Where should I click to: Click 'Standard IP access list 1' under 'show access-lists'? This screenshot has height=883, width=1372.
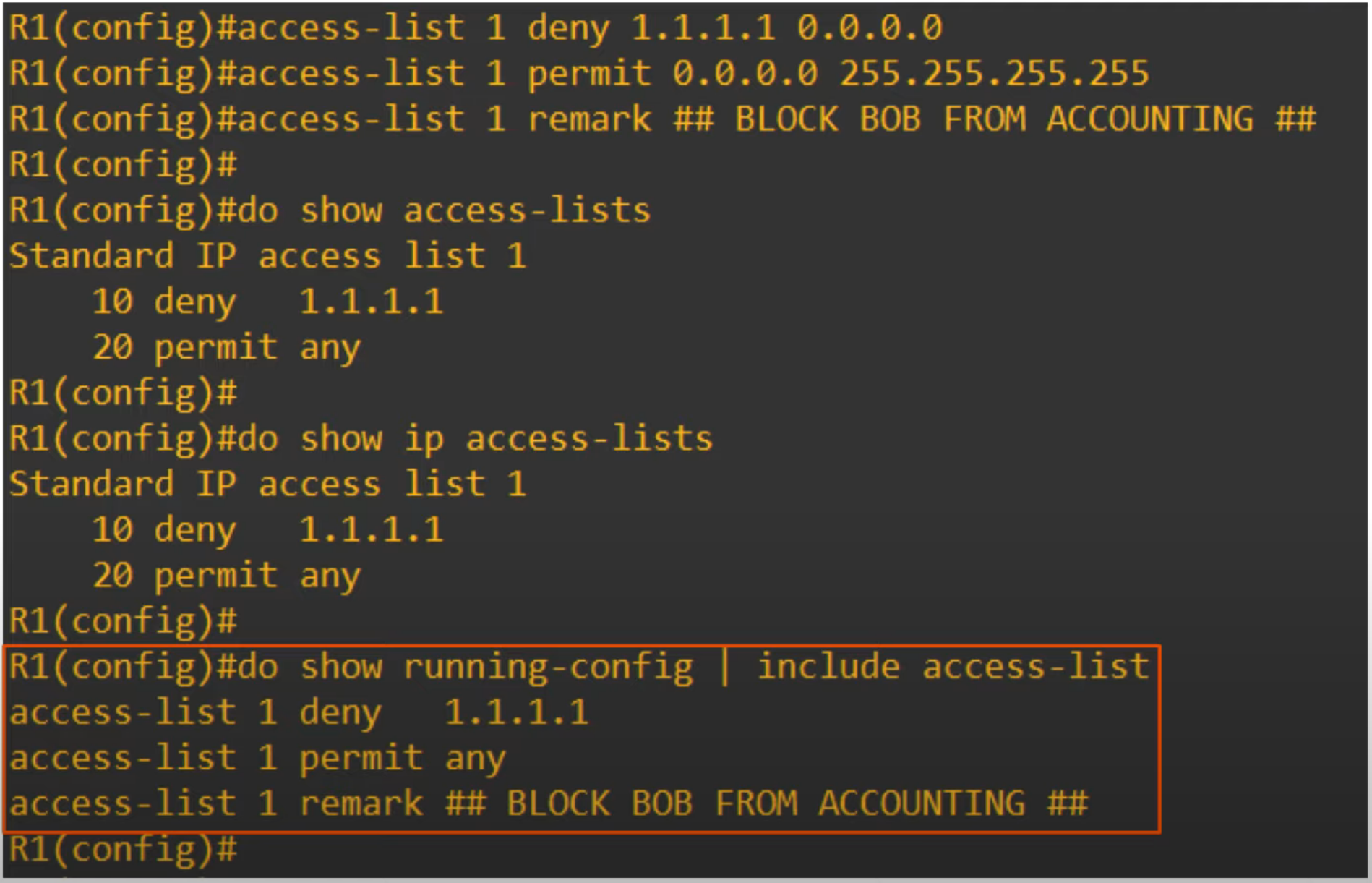[x=267, y=256]
